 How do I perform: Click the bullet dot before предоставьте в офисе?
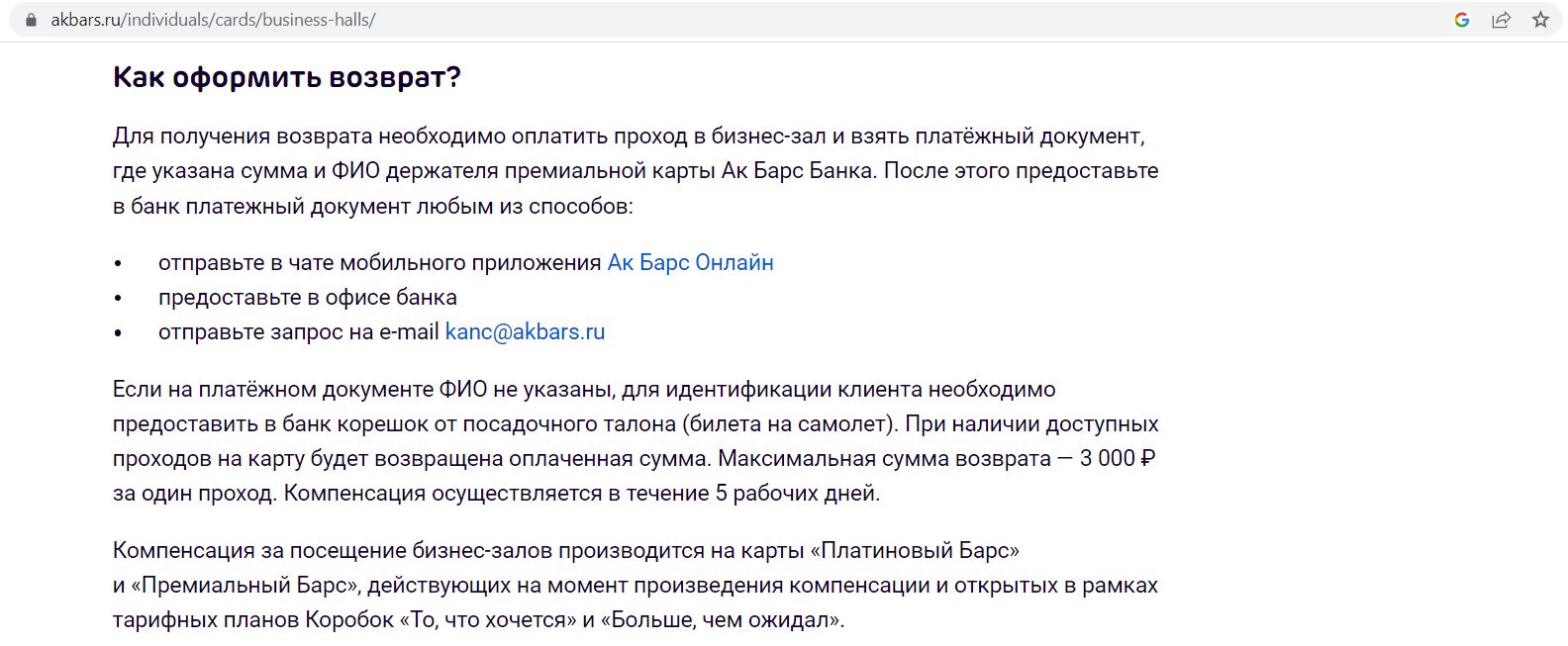coord(118,298)
